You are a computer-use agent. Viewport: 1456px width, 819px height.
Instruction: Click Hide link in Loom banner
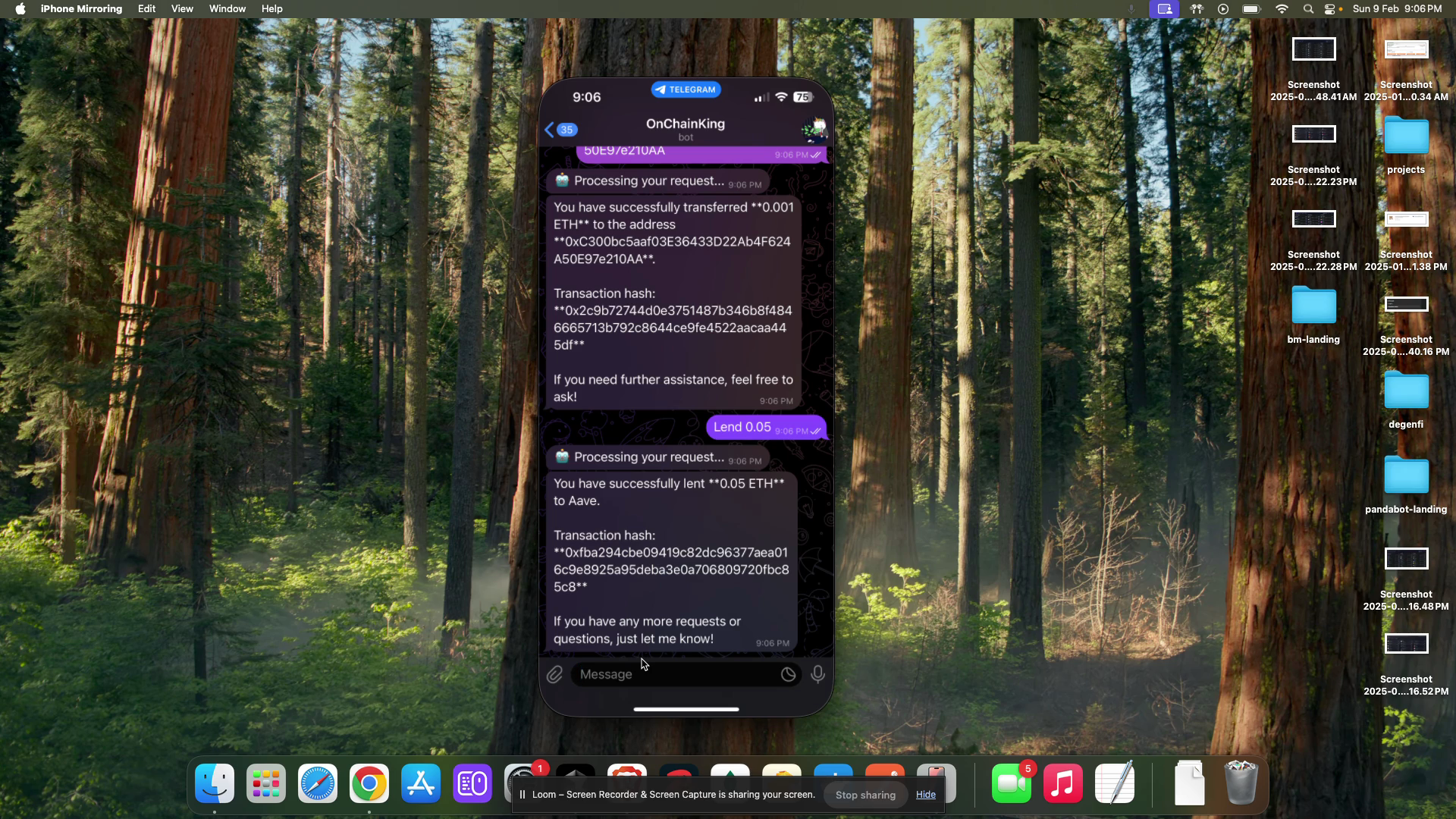[x=926, y=795]
